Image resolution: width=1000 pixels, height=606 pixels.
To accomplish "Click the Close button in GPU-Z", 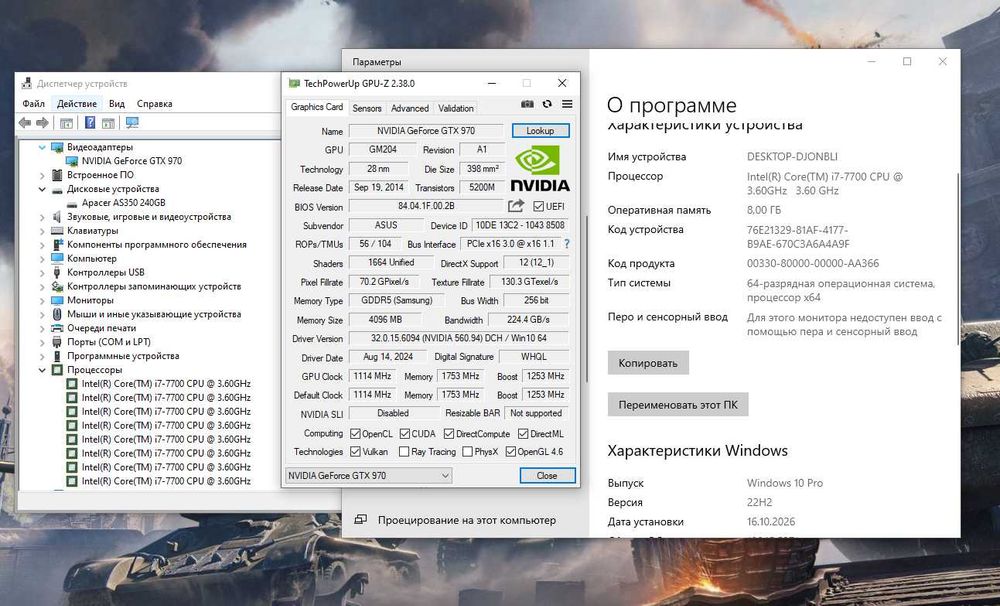I will pos(547,475).
